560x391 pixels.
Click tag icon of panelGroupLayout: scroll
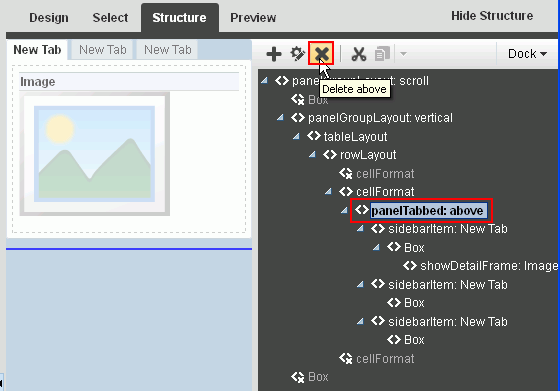click(282, 81)
